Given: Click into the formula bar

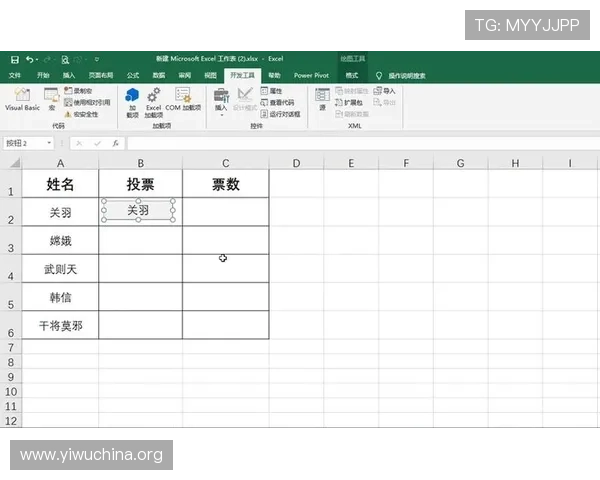Looking at the screenshot, I should [363, 144].
